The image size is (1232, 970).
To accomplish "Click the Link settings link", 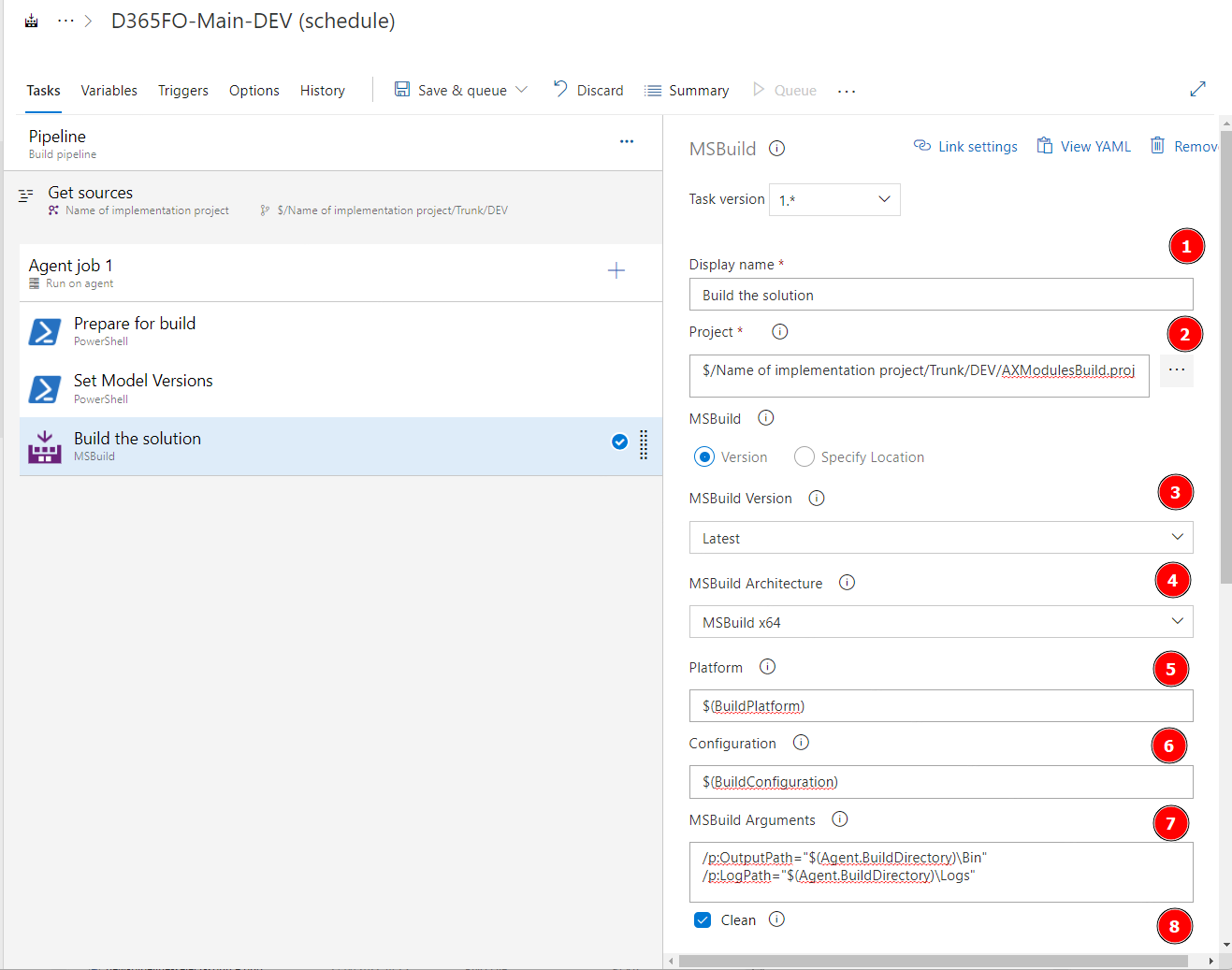I will [965, 147].
